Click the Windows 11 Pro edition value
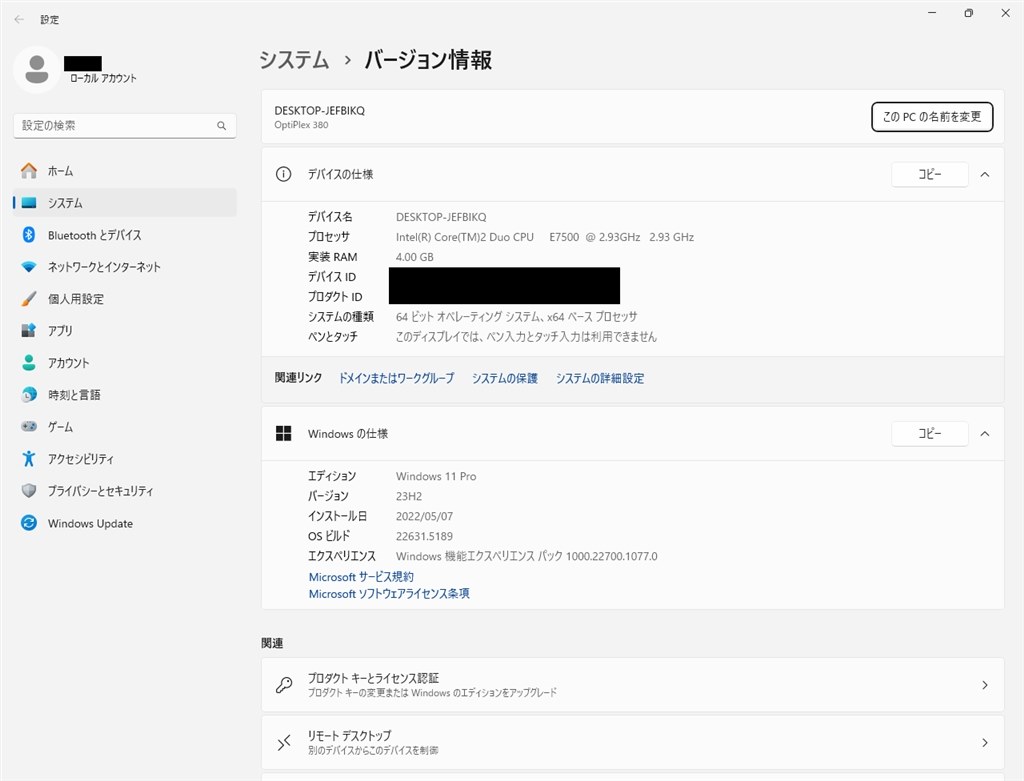The width and height of the screenshot is (1024, 781). (436, 476)
